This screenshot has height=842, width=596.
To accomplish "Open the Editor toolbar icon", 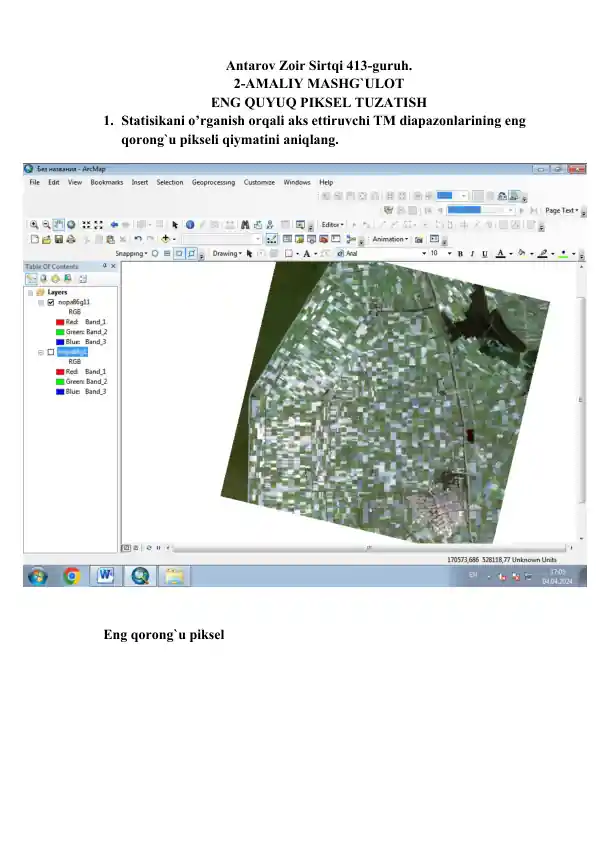I will pos(272,239).
